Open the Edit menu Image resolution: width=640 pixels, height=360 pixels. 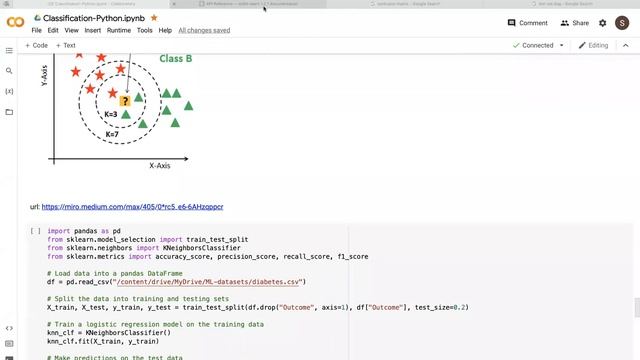tap(53, 30)
